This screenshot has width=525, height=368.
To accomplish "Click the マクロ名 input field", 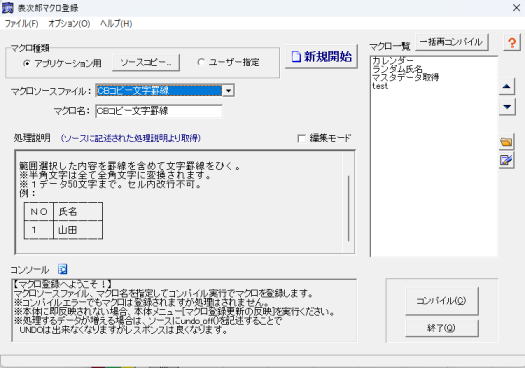I will pyautogui.click(x=158, y=111).
